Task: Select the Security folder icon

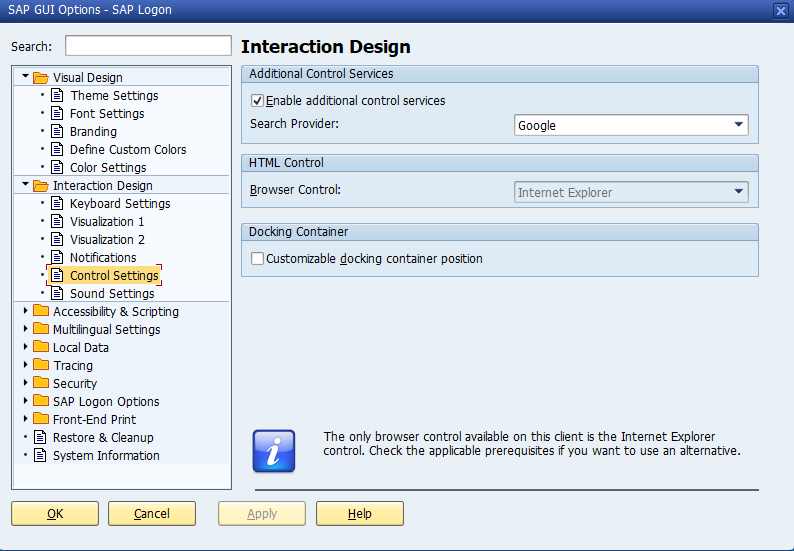Action: (41, 383)
